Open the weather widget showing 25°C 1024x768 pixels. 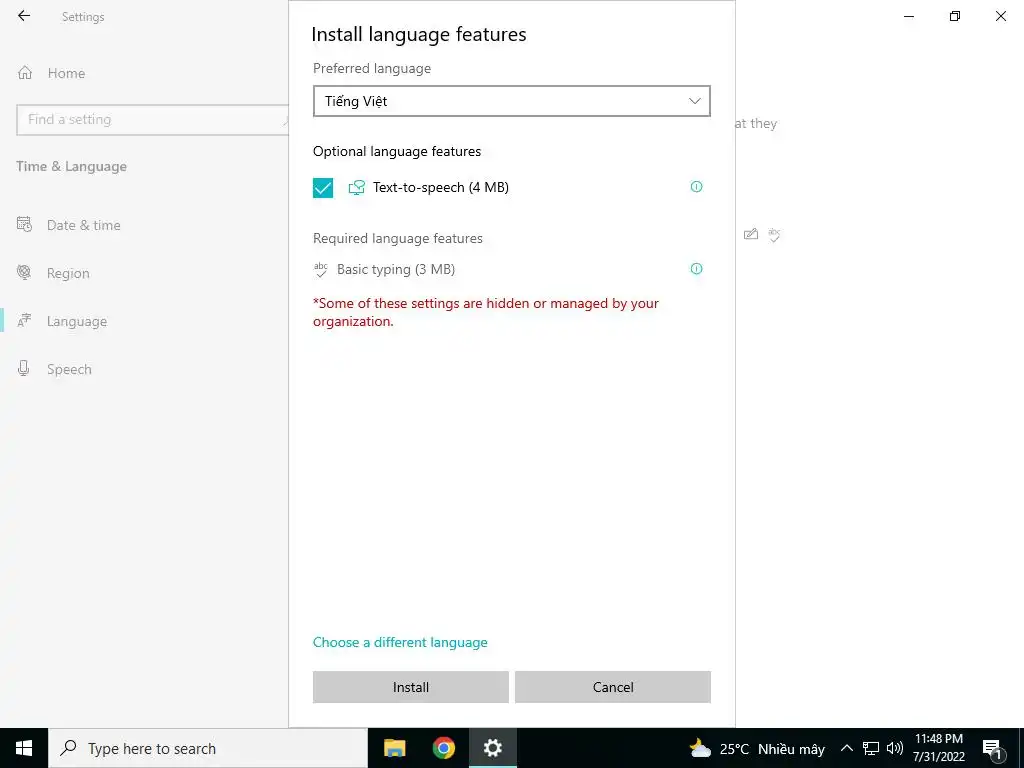(758, 748)
